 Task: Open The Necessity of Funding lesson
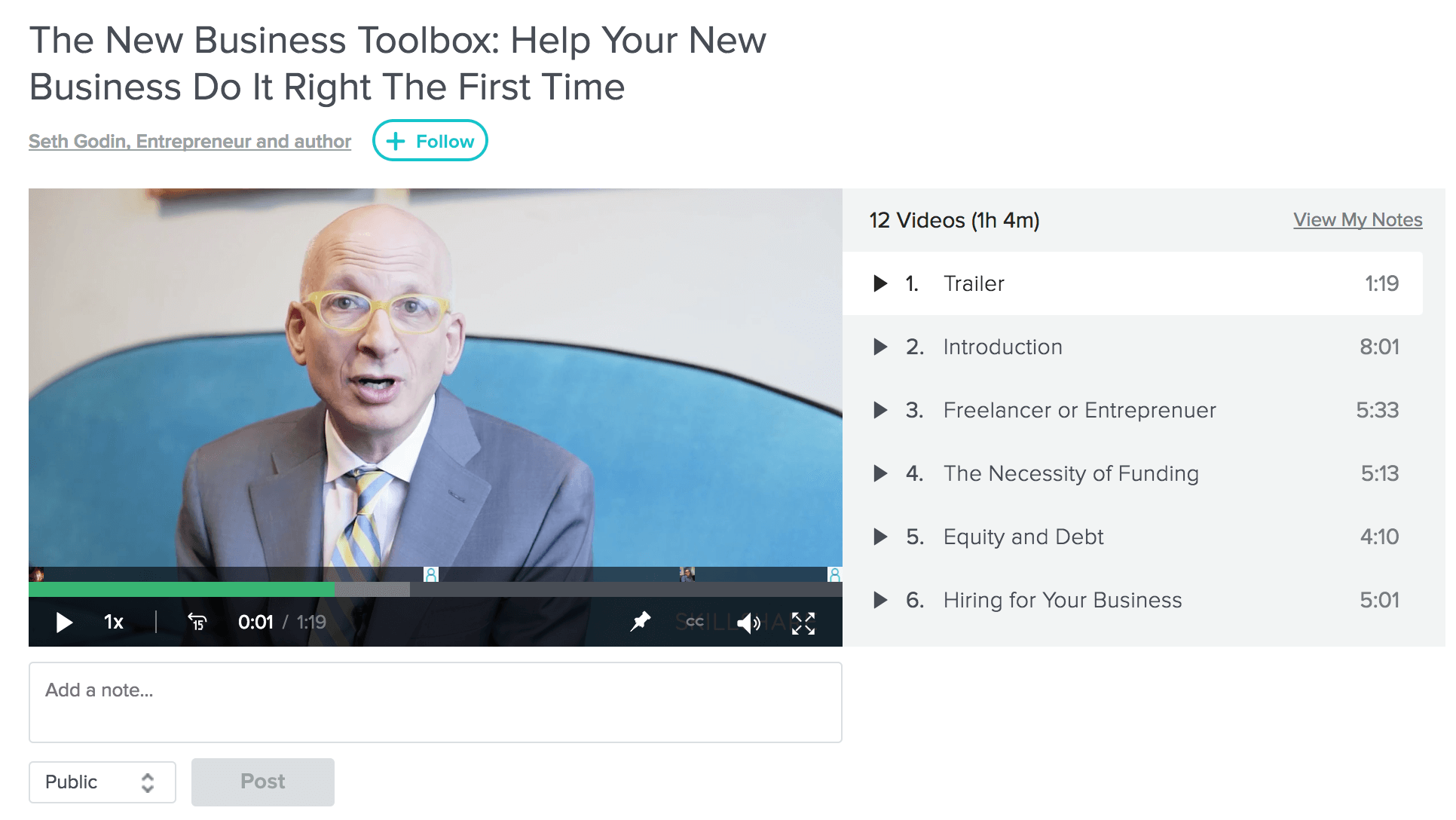pos(1132,473)
